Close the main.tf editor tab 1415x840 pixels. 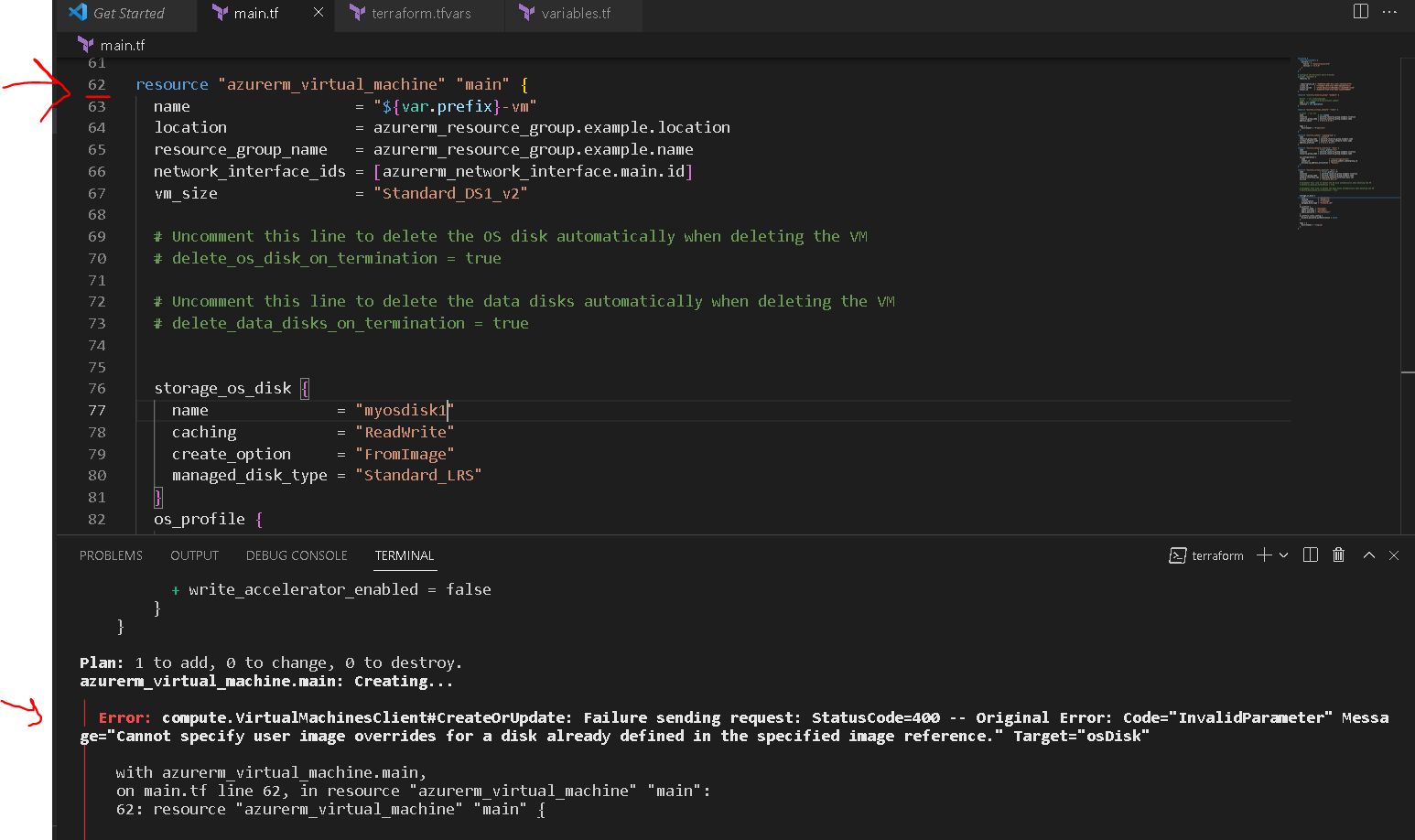tap(319, 13)
